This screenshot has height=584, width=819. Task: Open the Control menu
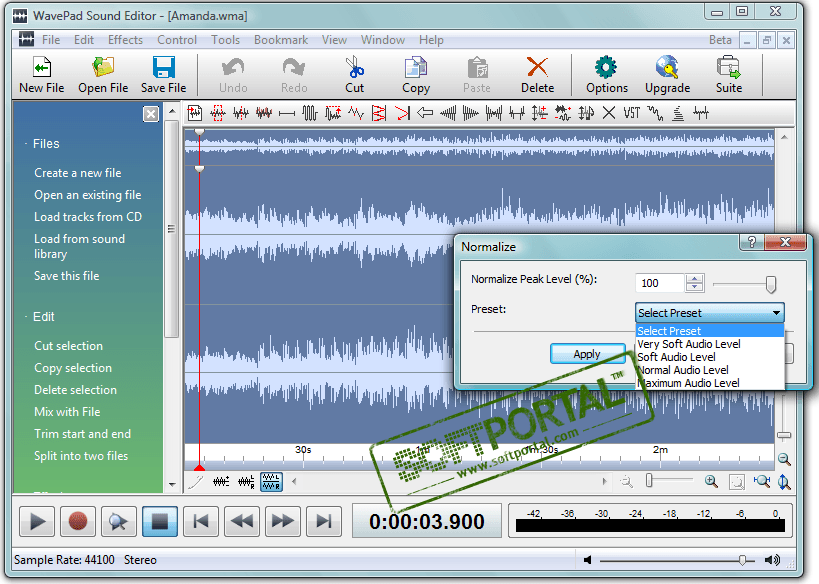coord(177,40)
